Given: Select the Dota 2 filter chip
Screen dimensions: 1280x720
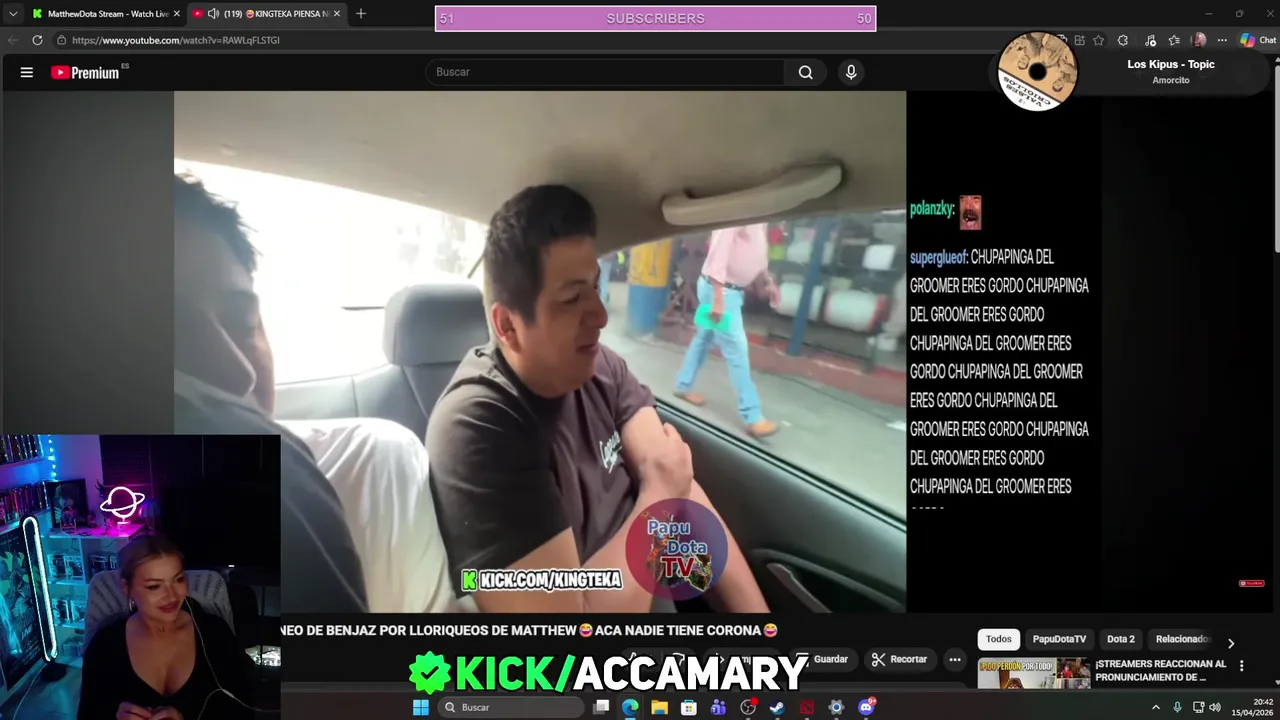Looking at the screenshot, I should 1121,639.
